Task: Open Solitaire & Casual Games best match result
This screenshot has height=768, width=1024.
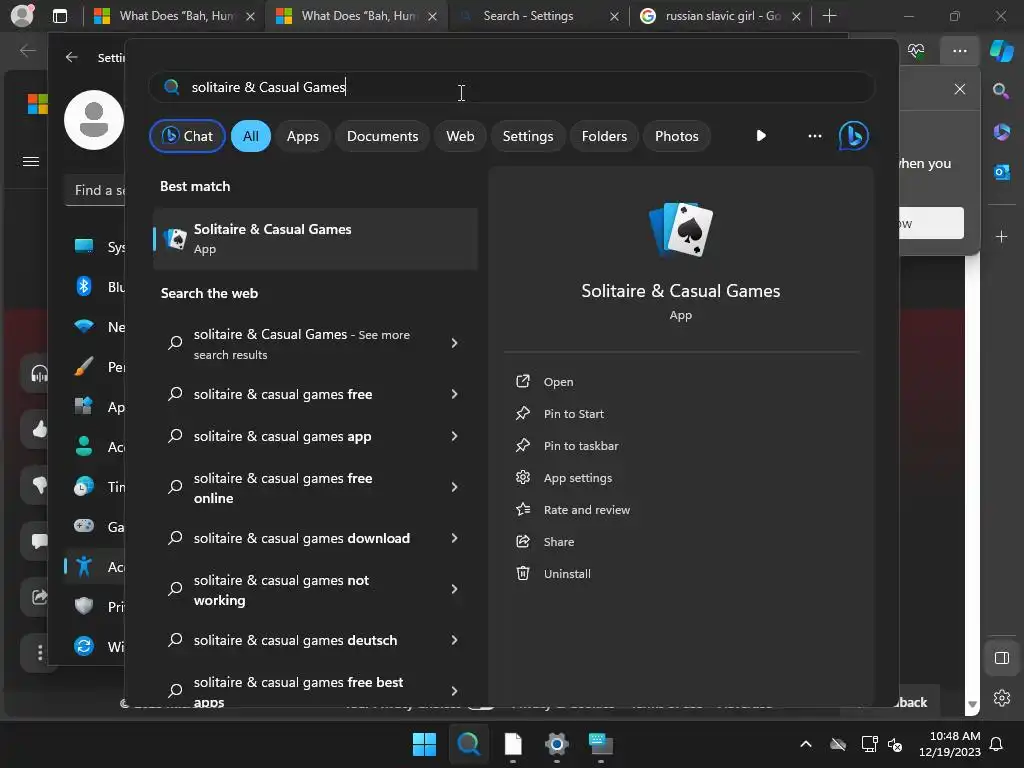Action: (315, 238)
